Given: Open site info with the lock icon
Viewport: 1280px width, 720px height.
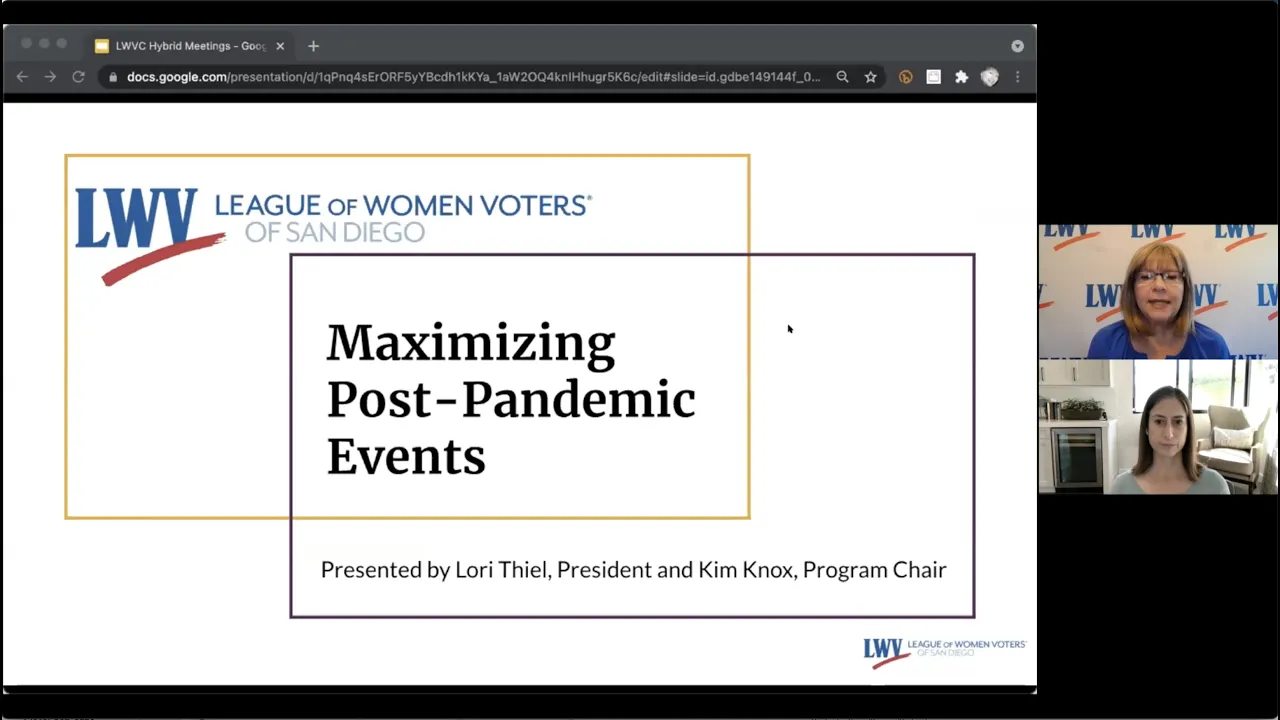Looking at the screenshot, I should tap(113, 77).
